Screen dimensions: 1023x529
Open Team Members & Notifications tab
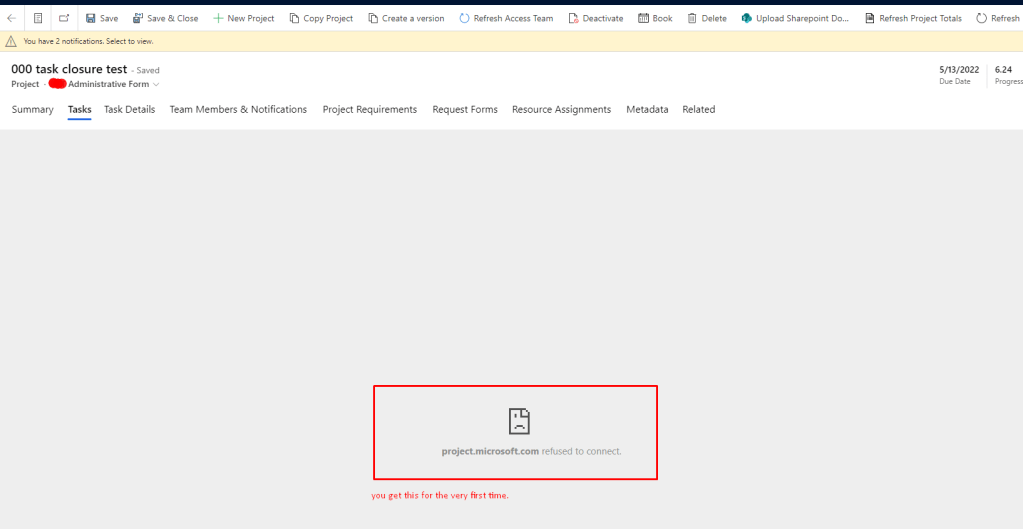[238, 110]
